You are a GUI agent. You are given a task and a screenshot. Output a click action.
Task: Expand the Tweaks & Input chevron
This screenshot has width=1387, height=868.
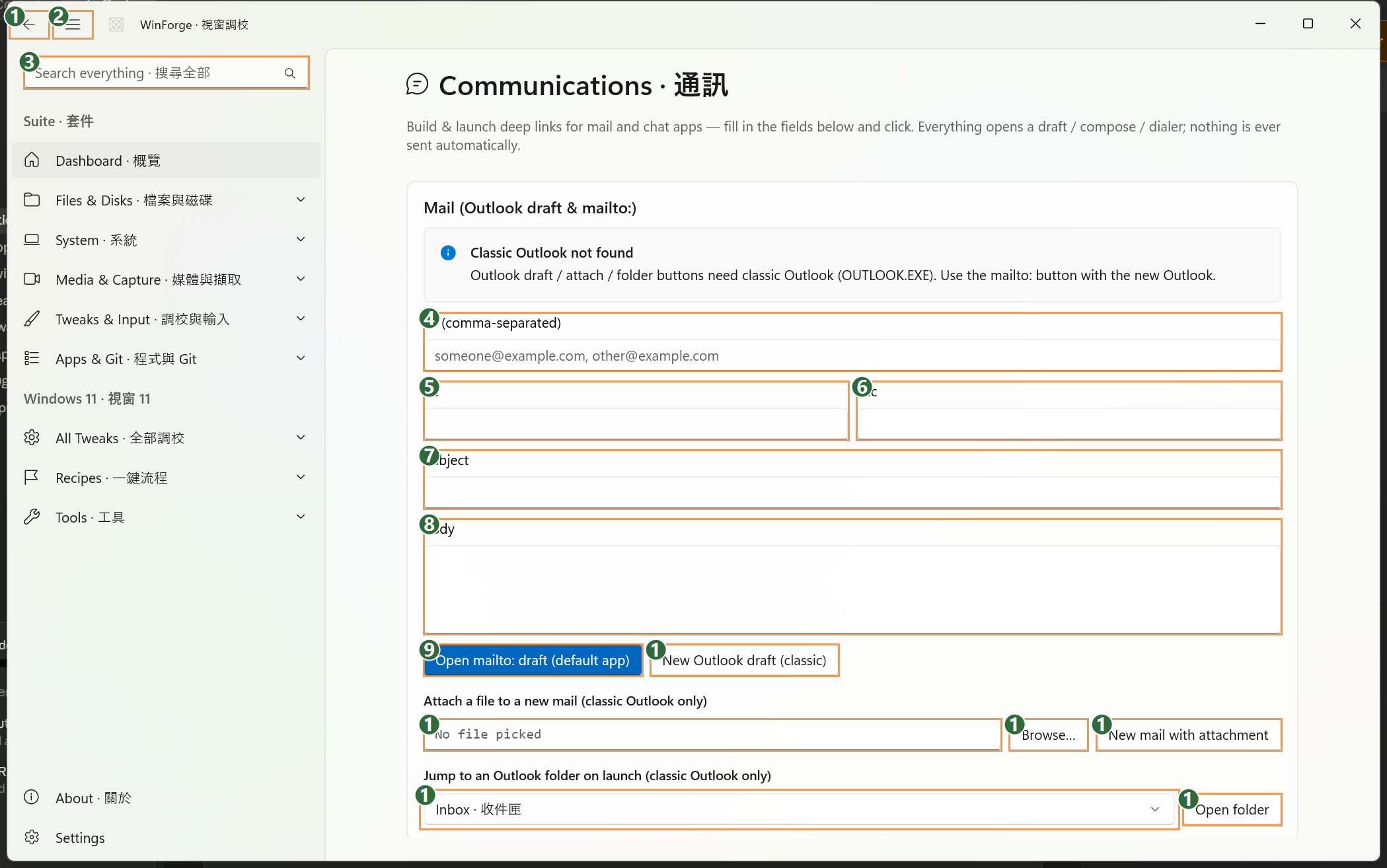301,319
